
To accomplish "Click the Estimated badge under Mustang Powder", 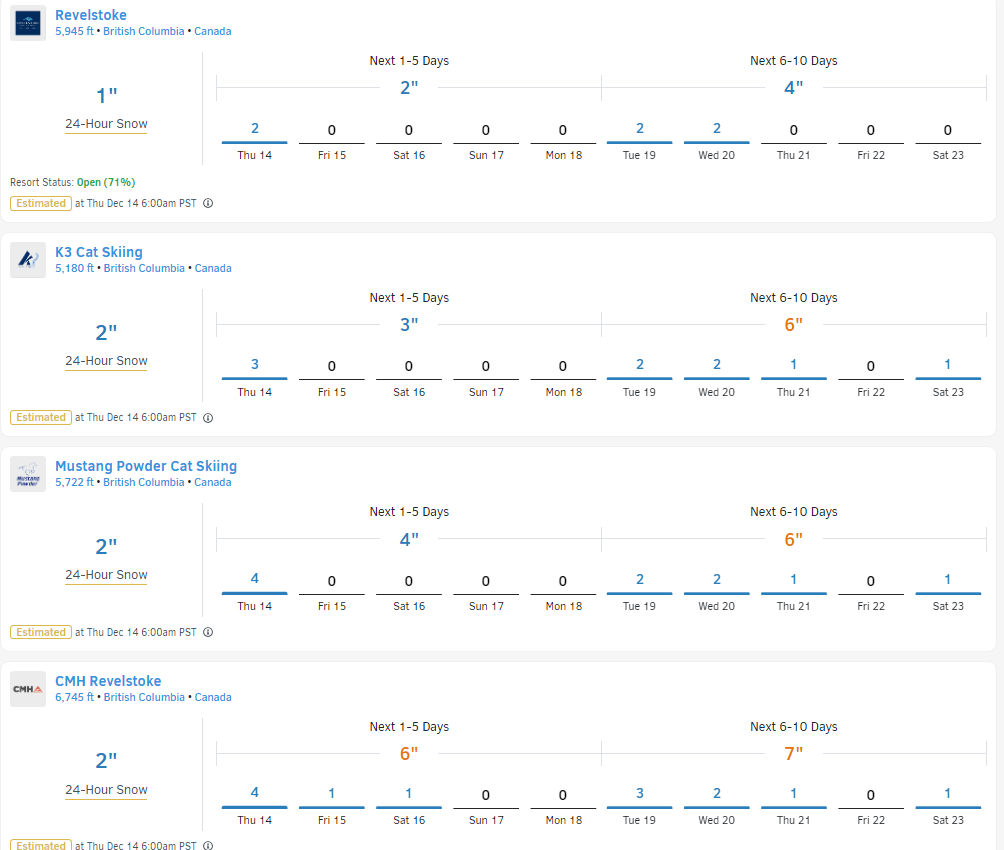I will 40,632.
